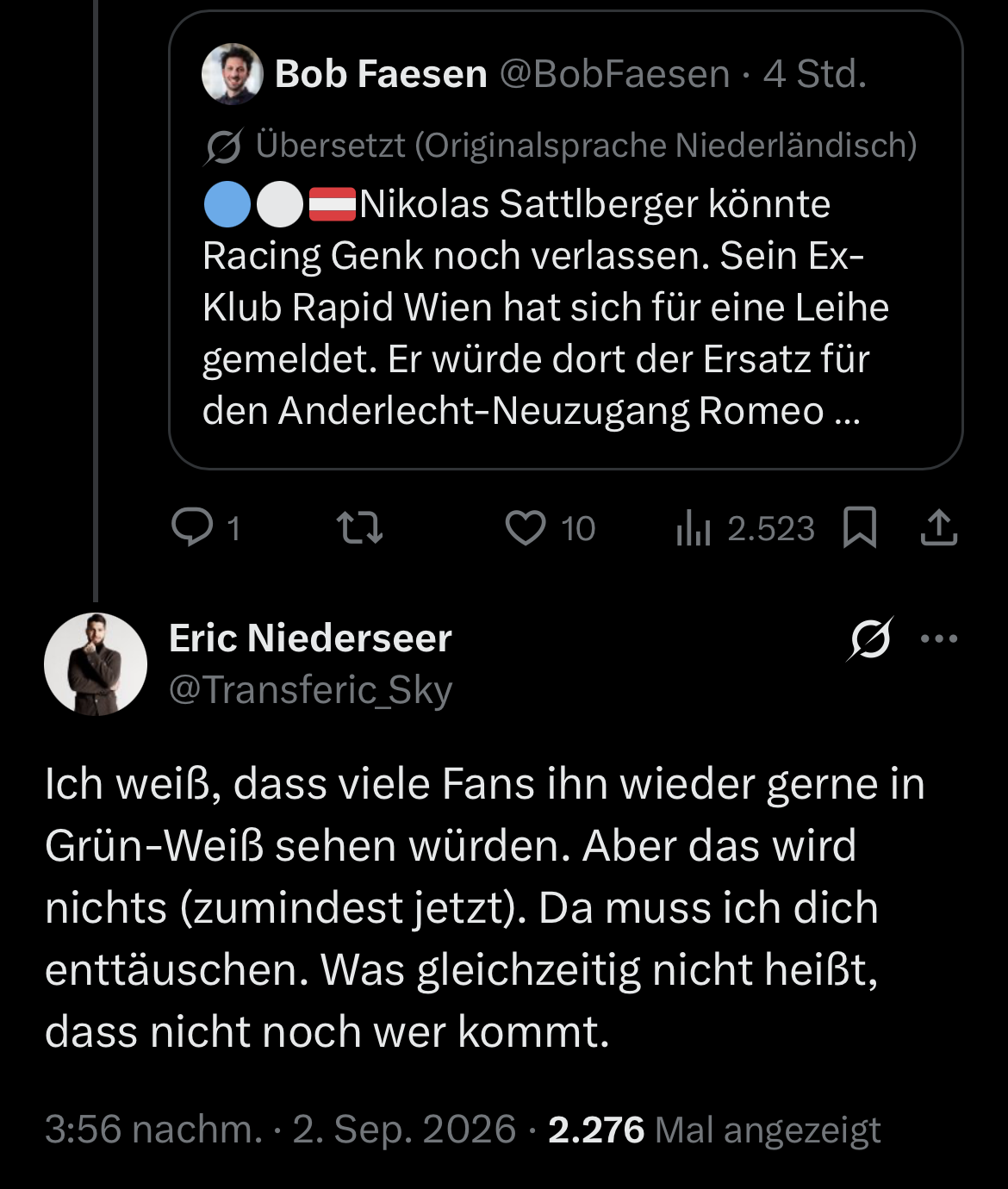Tap the retweet arrows icon

point(359,528)
